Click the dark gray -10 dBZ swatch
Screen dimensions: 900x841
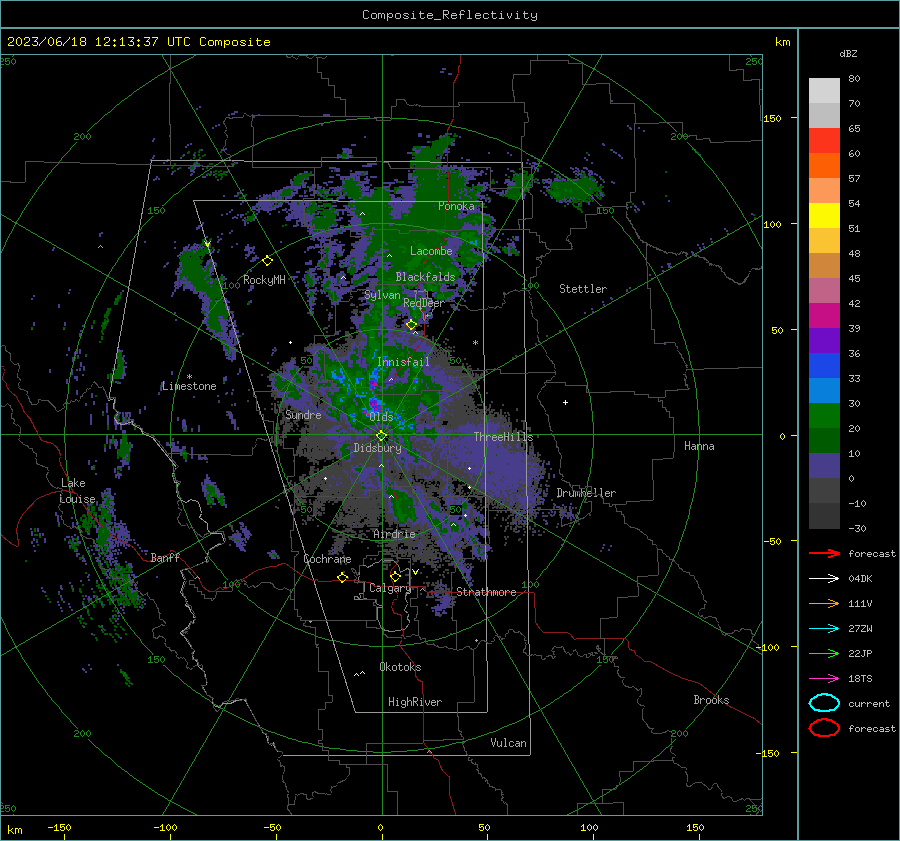tap(824, 516)
